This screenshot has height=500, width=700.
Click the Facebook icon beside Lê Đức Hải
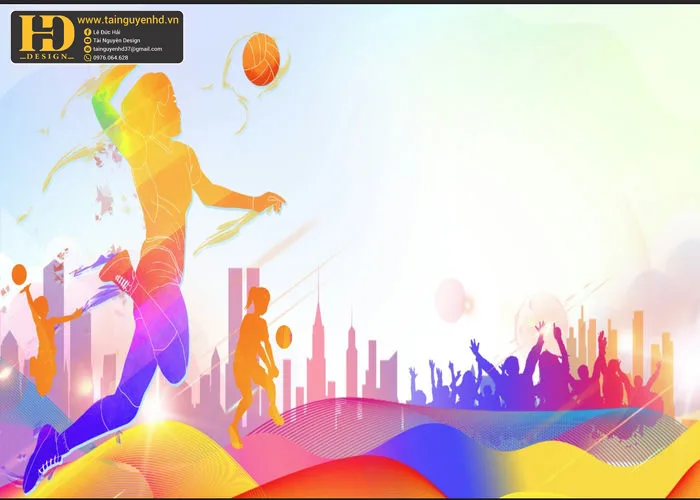[x=88, y=32]
